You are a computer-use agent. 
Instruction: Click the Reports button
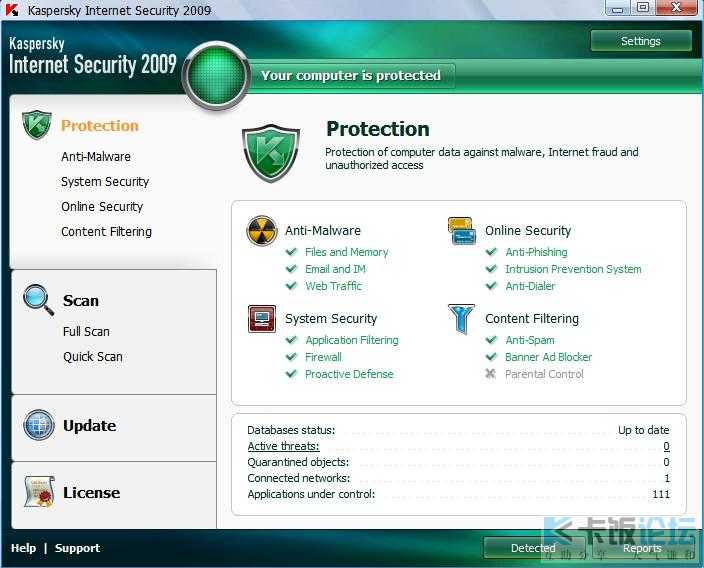[x=642, y=548]
